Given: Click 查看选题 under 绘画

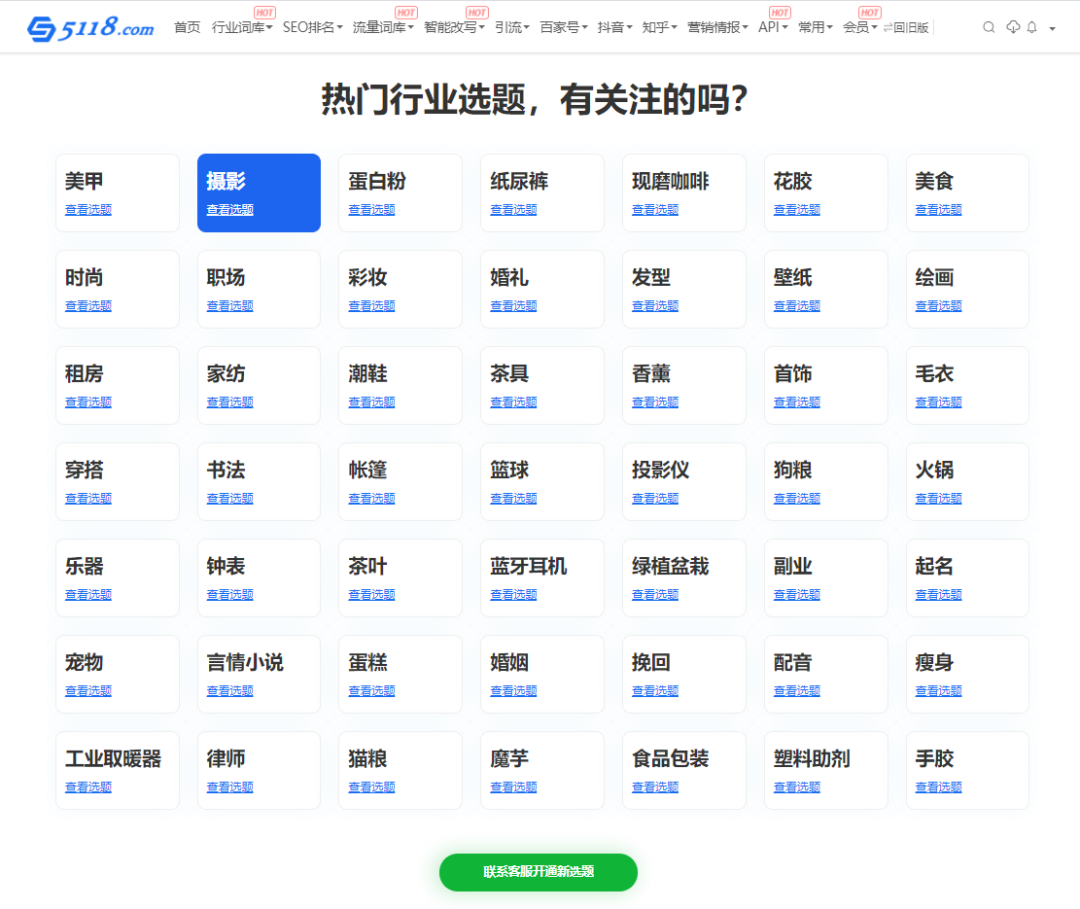Looking at the screenshot, I should (x=938, y=306).
